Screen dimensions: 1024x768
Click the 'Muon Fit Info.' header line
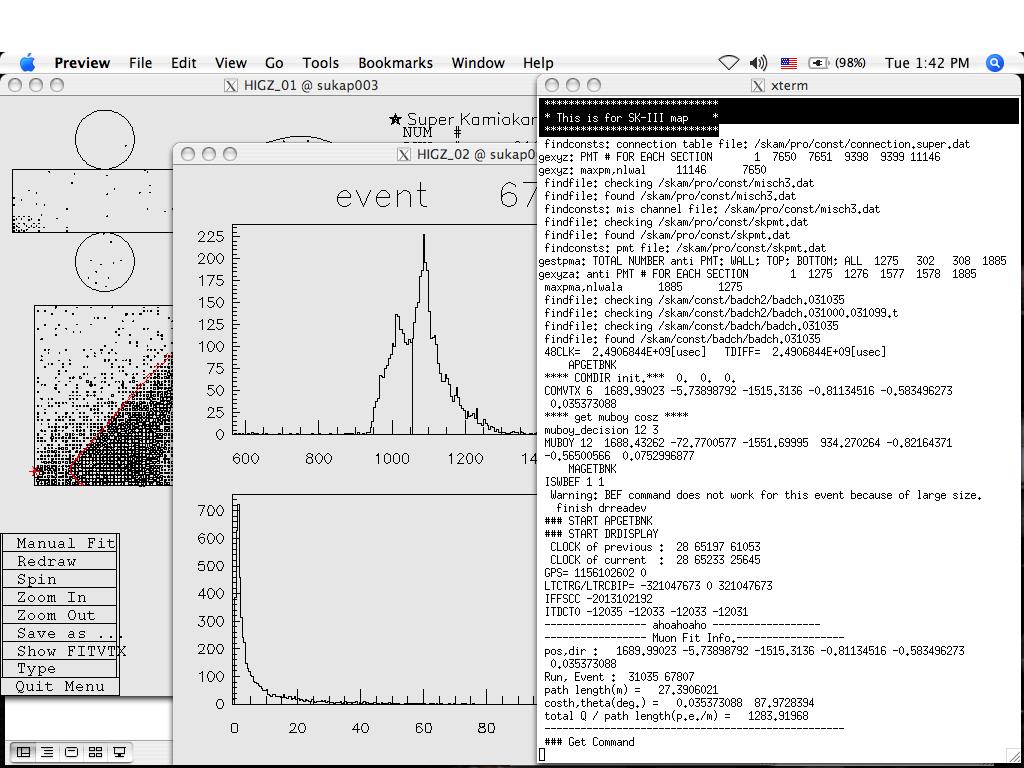tap(694, 637)
